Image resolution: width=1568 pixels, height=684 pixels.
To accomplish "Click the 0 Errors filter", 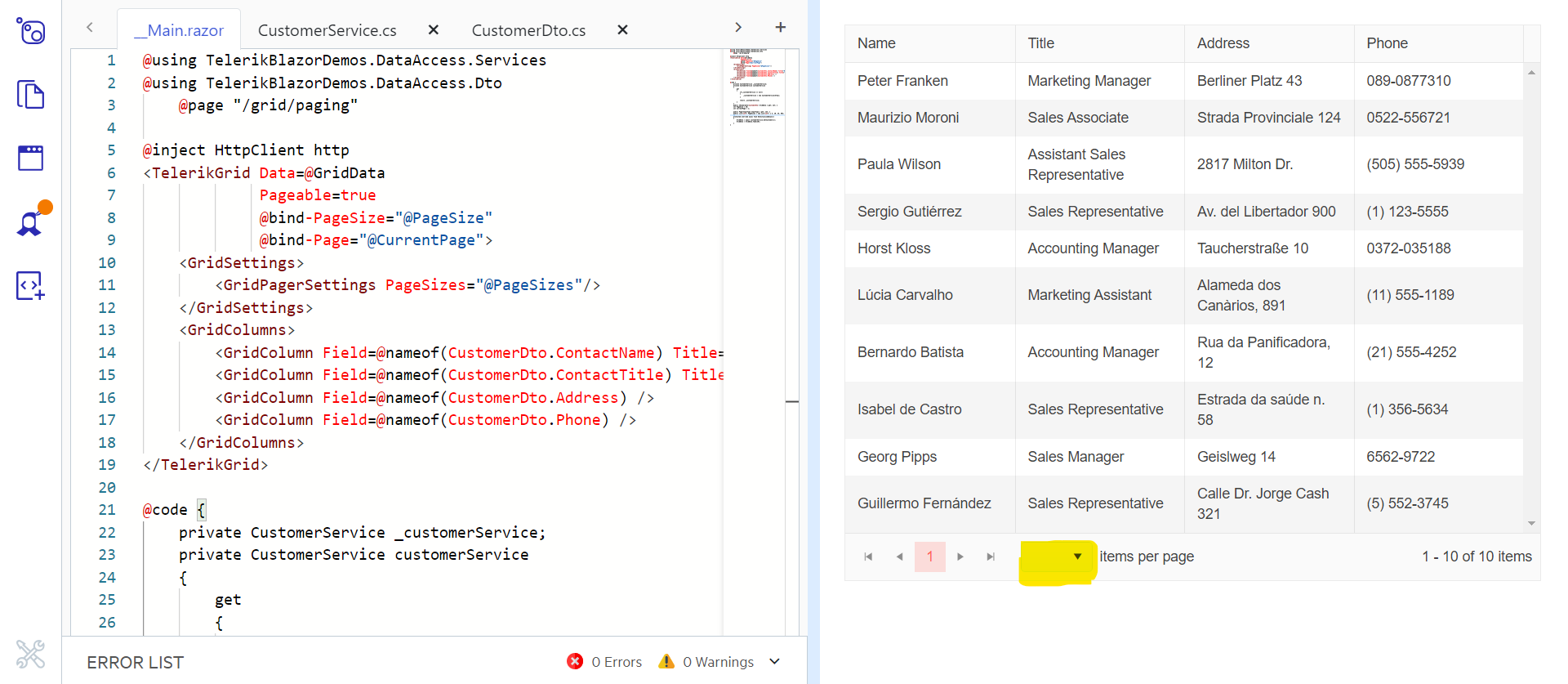I will (x=617, y=662).
